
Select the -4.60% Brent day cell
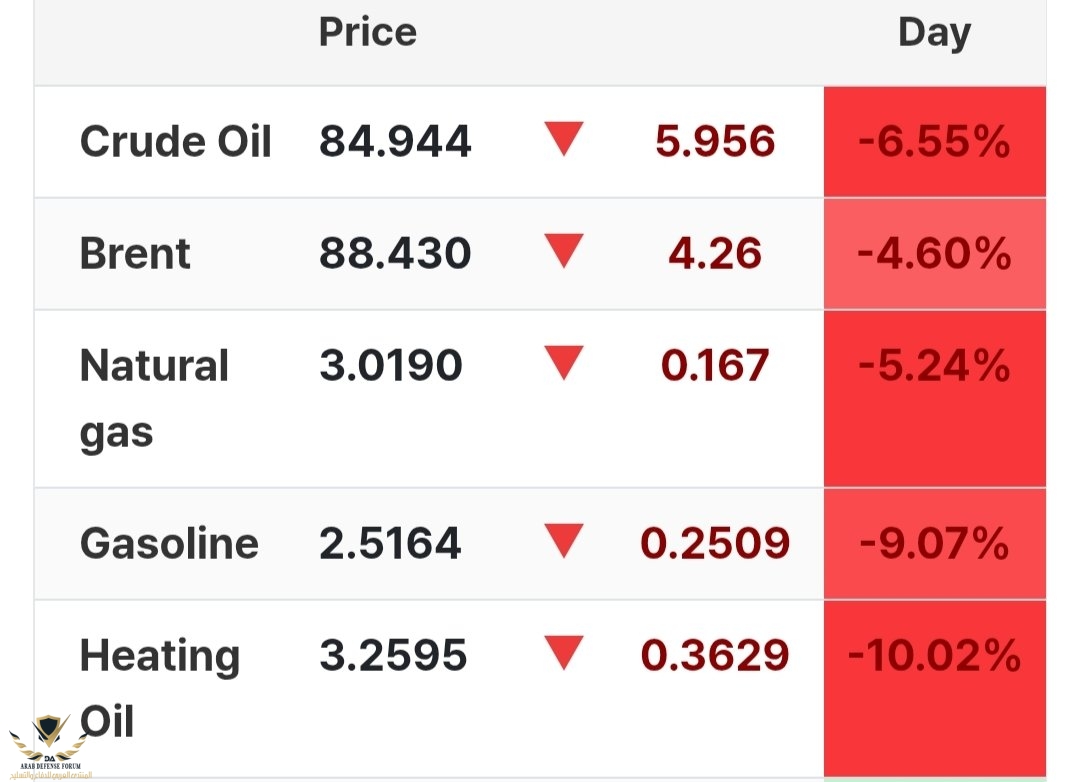pyautogui.click(x=935, y=254)
